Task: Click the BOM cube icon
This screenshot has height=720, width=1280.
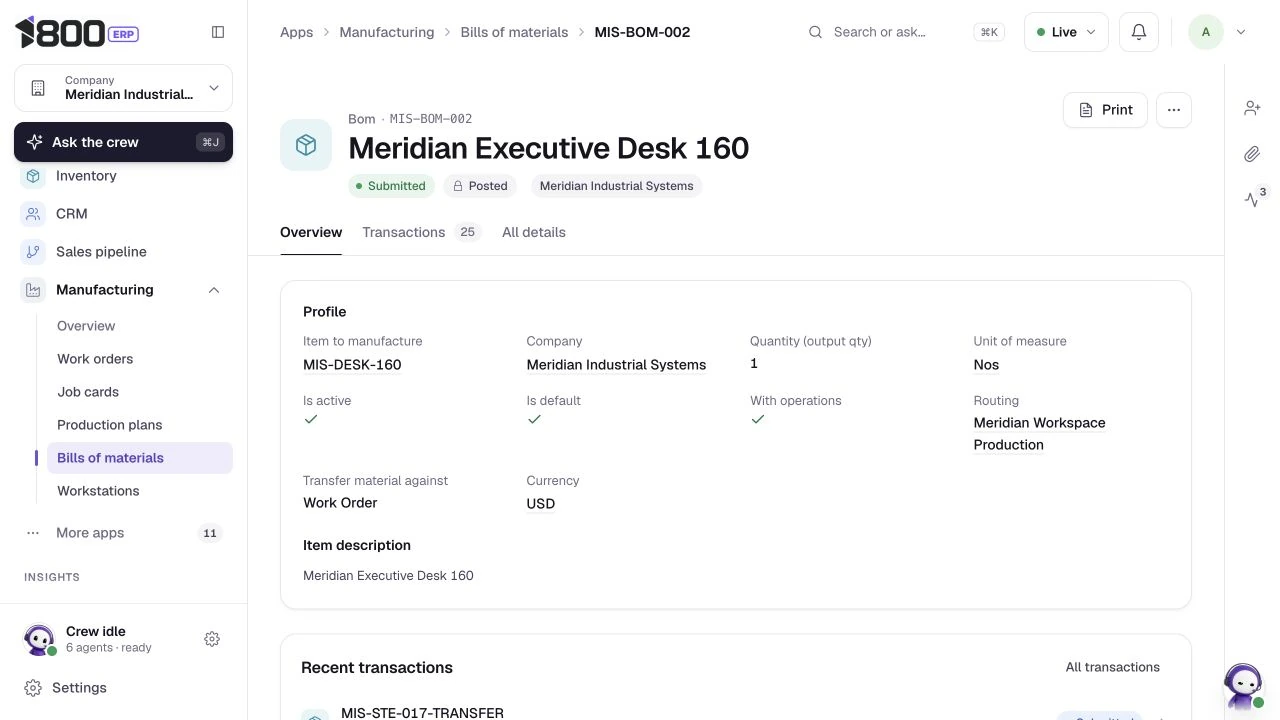Action: pos(306,145)
